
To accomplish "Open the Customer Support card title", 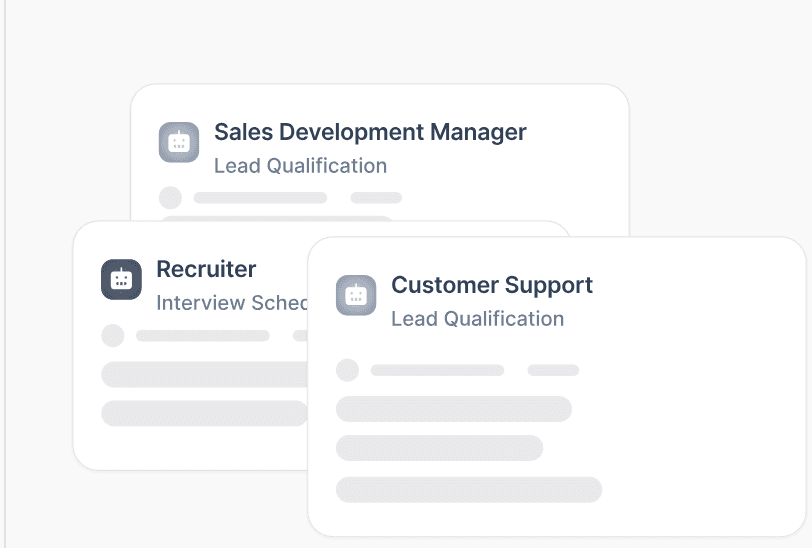I will (492, 285).
